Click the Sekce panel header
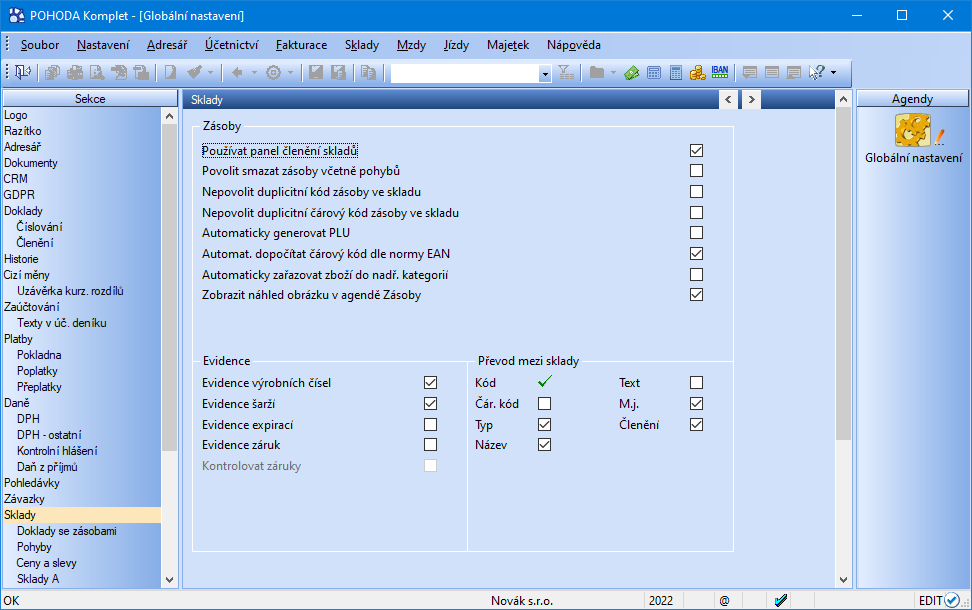The width and height of the screenshot is (972, 610). tap(90, 99)
